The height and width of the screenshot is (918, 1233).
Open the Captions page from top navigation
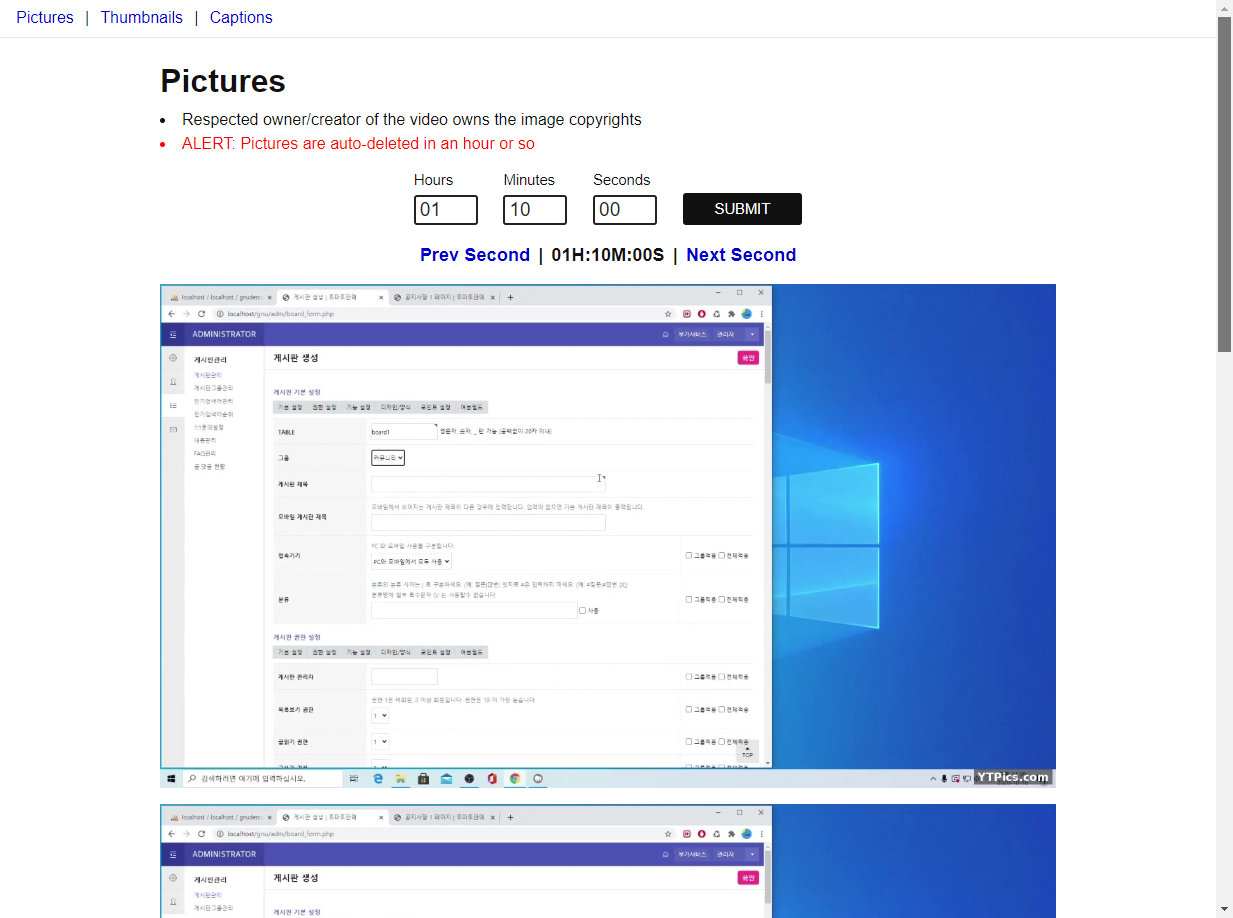click(x=241, y=17)
